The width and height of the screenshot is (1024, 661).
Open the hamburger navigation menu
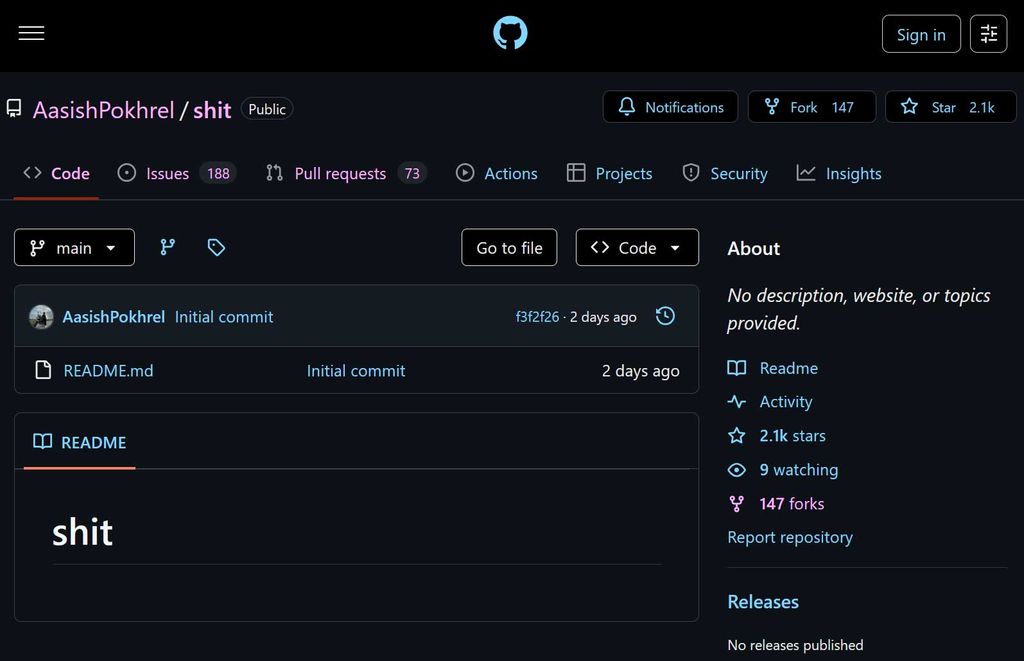(31, 33)
